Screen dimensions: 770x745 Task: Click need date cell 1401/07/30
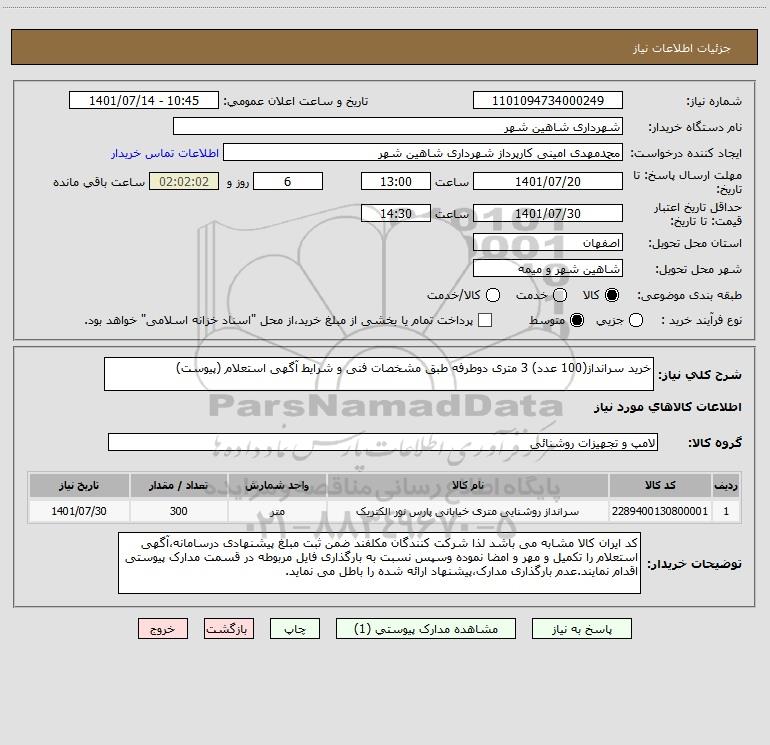pyautogui.click(x=79, y=511)
